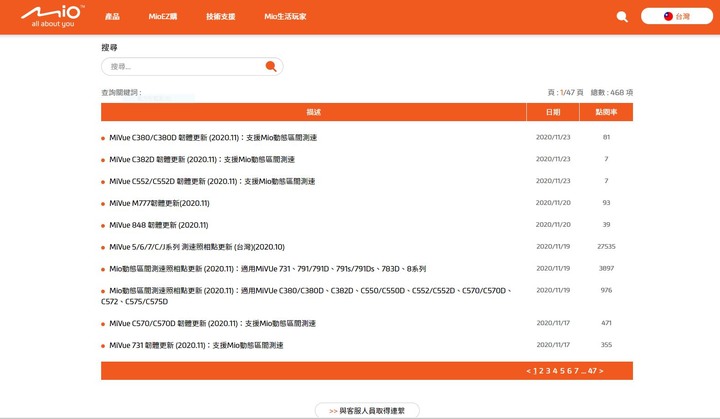Click the 27535 click count value
This screenshot has width=720, height=419.
[606, 247]
